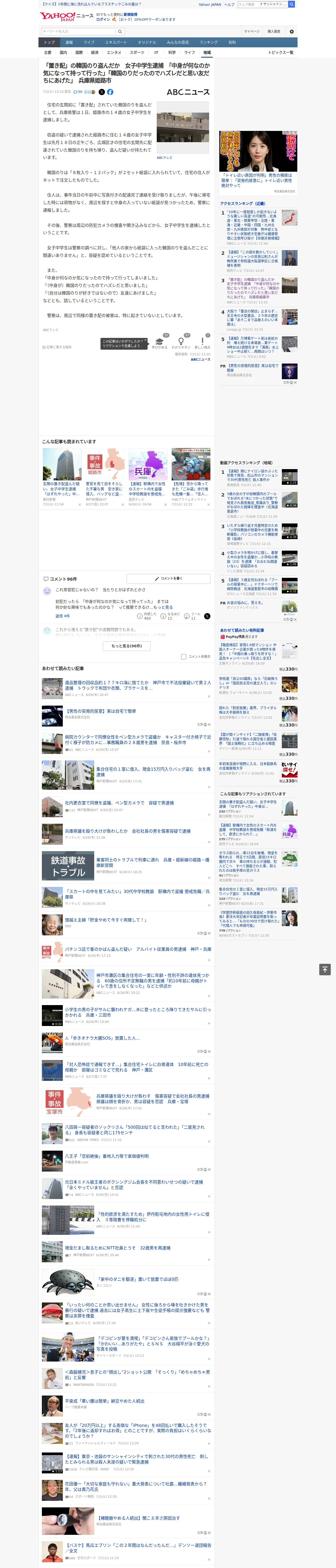This screenshot has width=336, height=1568.
Task: Open the 鉄道事故 トラブル article thumbnail
Action: tap(68, 866)
